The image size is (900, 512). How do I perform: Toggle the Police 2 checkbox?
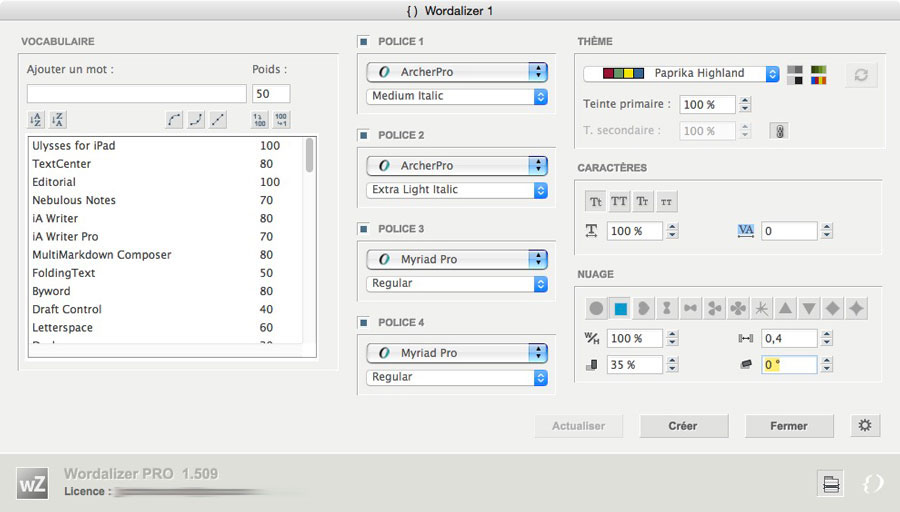click(x=363, y=135)
